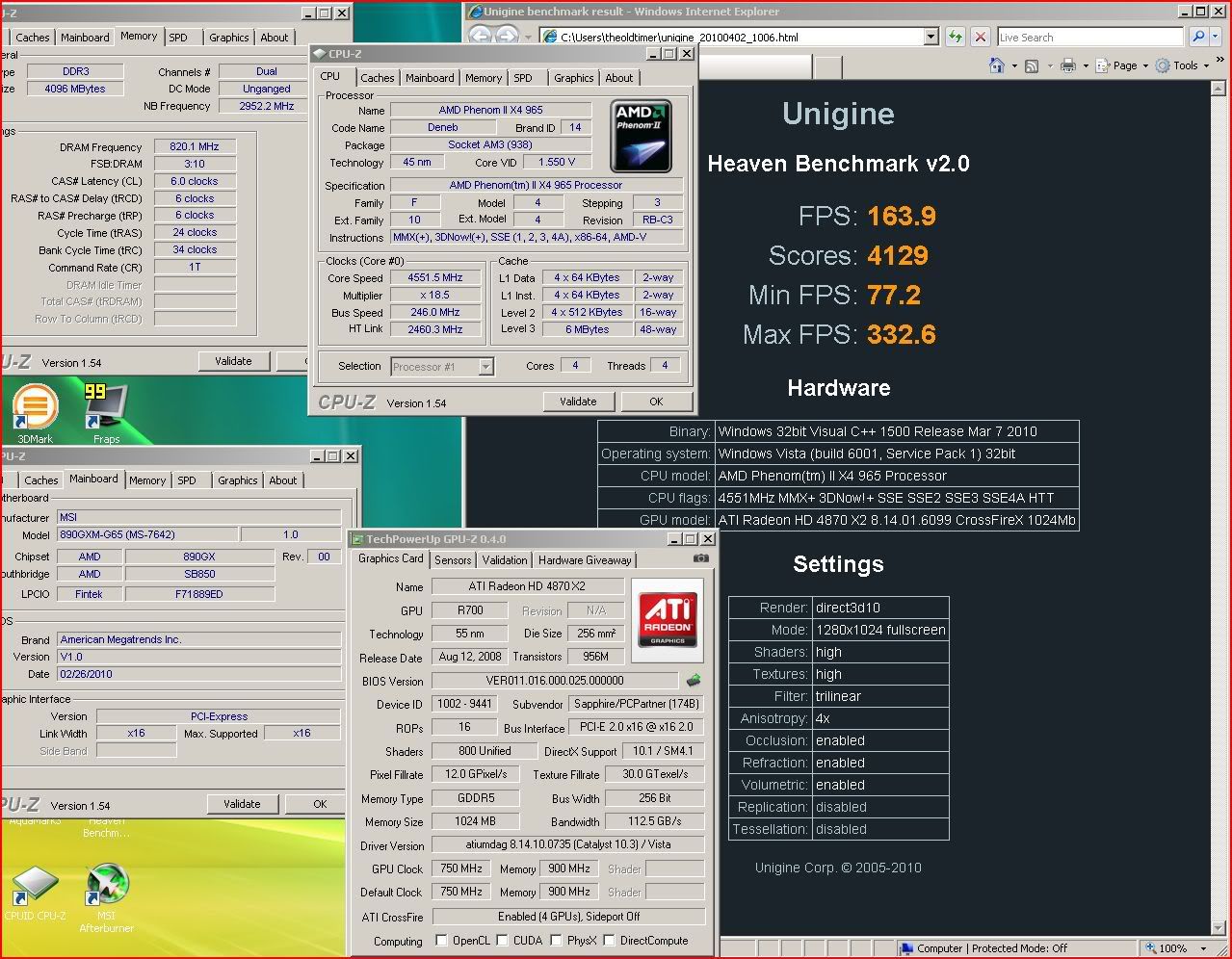The image size is (1232, 959).
Task: Open the Tools menu dropdown in IE
Action: [x=1185, y=65]
